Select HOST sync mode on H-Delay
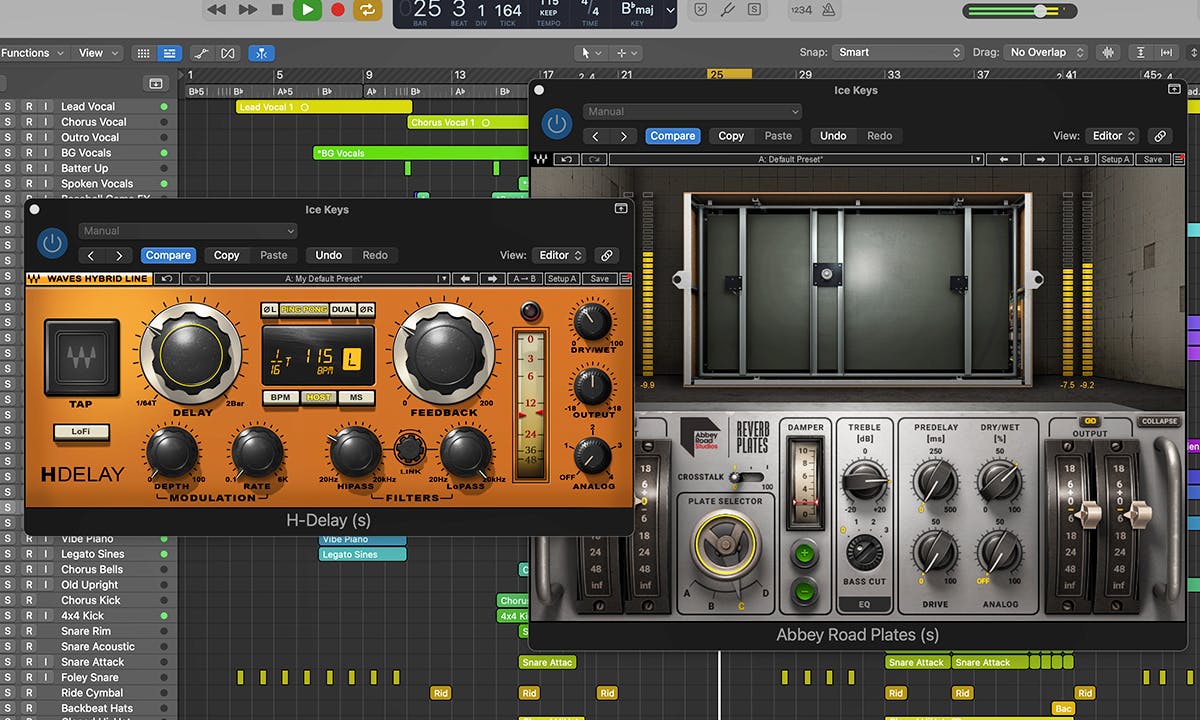The height and width of the screenshot is (720, 1200). (319, 397)
